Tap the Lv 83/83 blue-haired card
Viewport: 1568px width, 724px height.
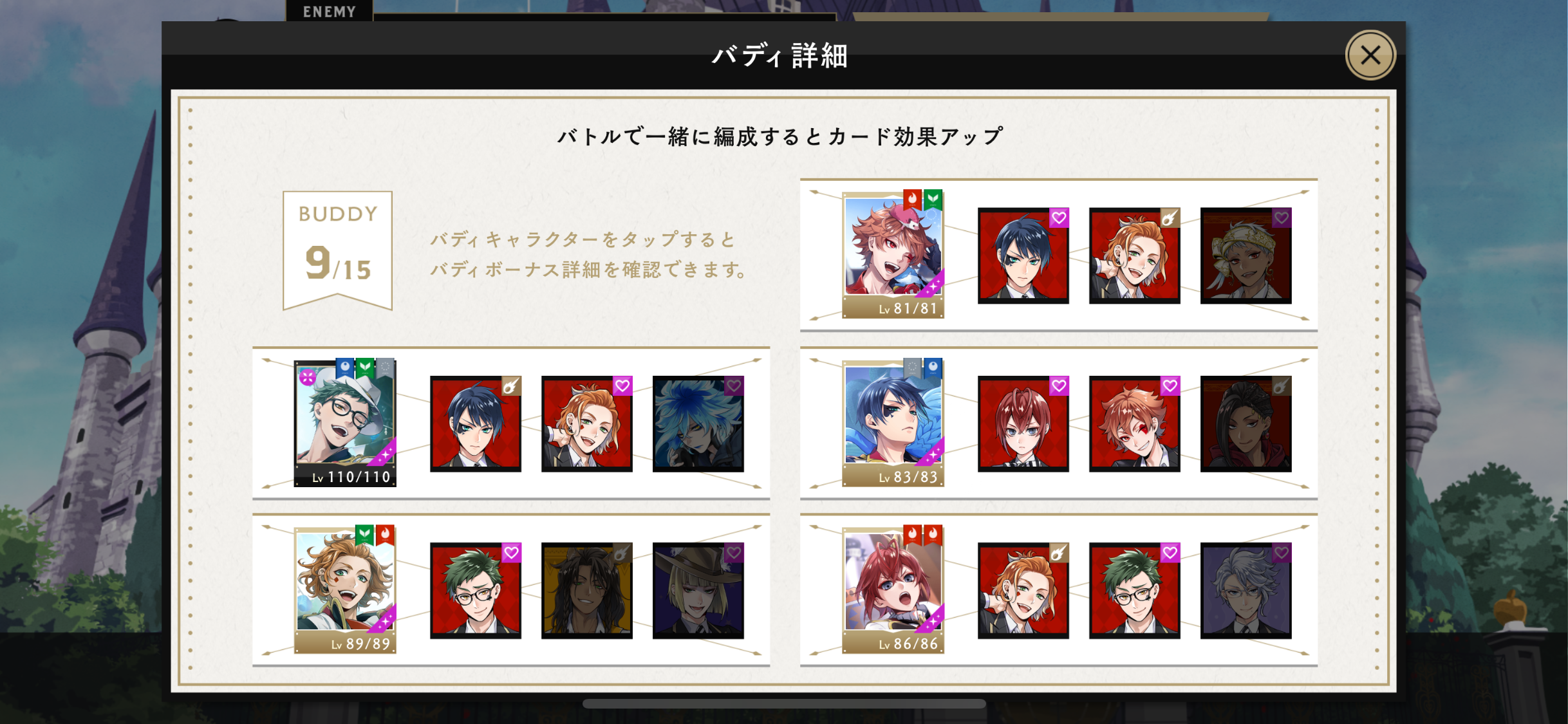(x=893, y=423)
